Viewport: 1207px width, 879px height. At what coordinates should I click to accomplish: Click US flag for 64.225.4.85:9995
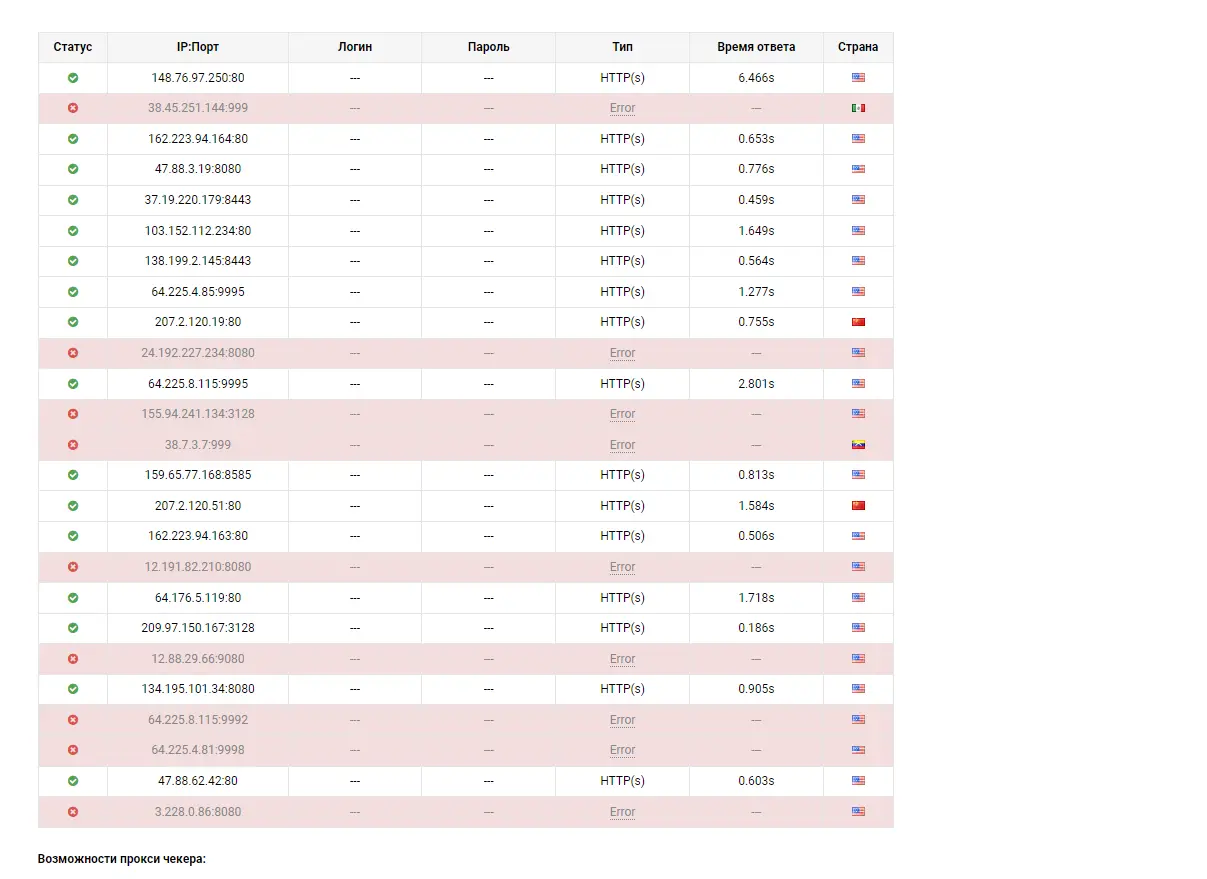(x=858, y=292)
